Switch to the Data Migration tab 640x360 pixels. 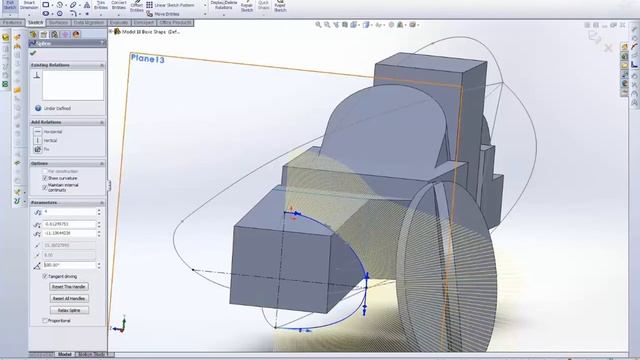89,23
